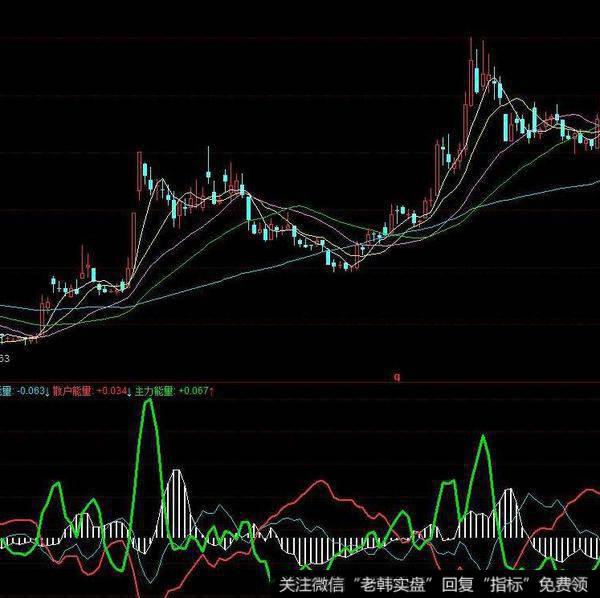
Task: Click the down arrow after -0.063
Action: pos(46,391)
